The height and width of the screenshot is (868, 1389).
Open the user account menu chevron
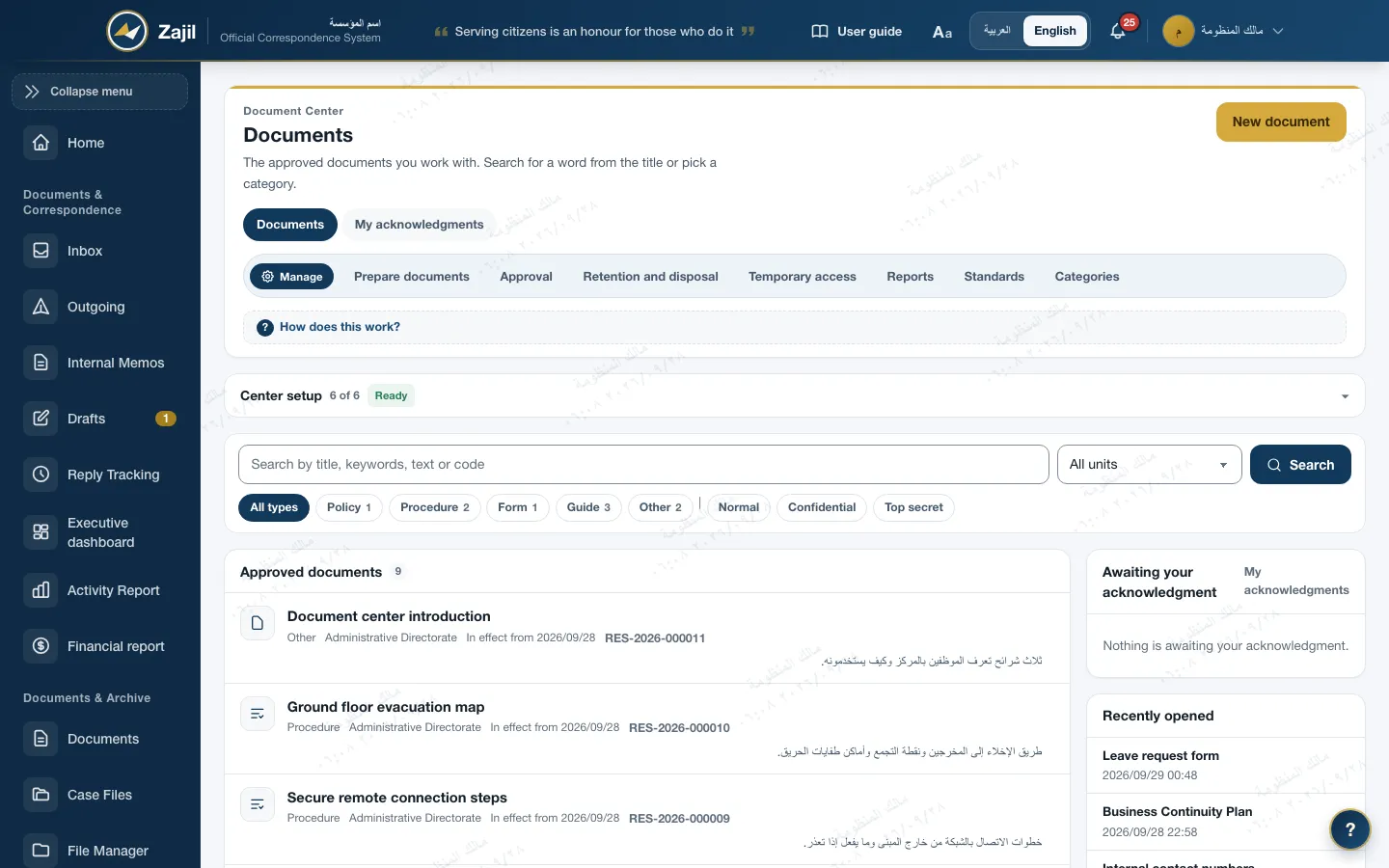[1278, 31]
